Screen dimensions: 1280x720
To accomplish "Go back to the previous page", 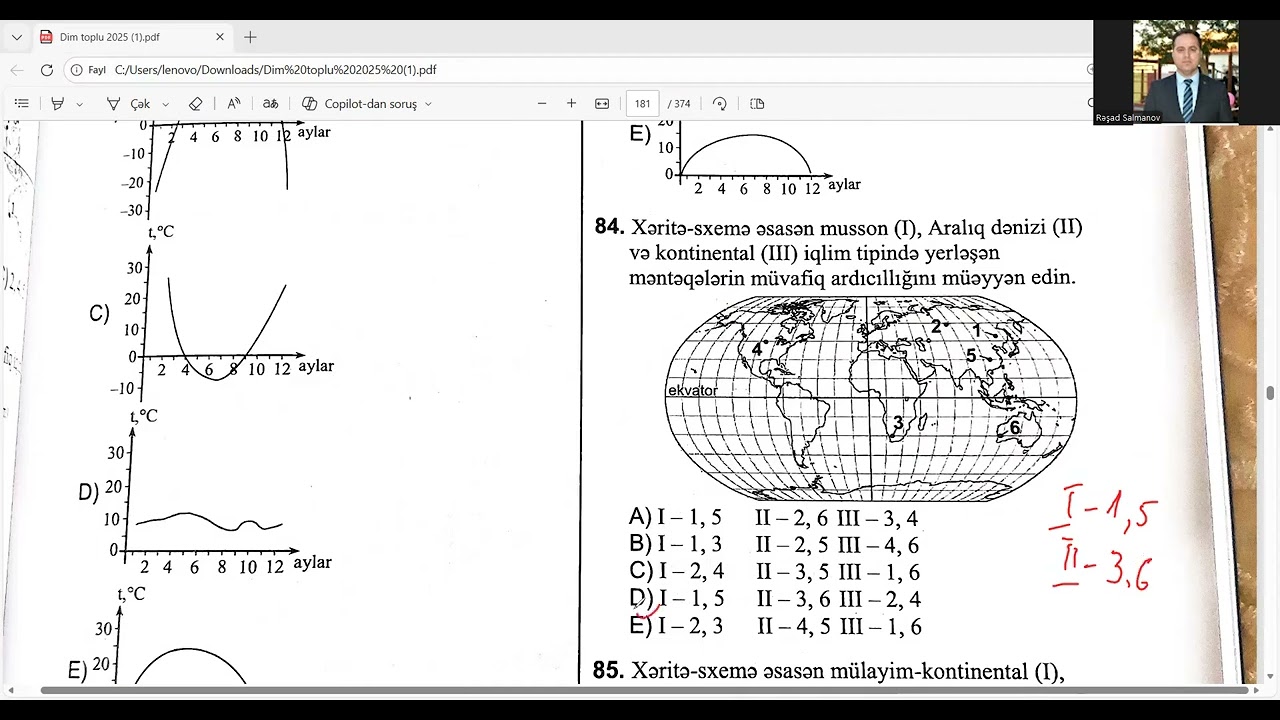I will coord(16,70).
